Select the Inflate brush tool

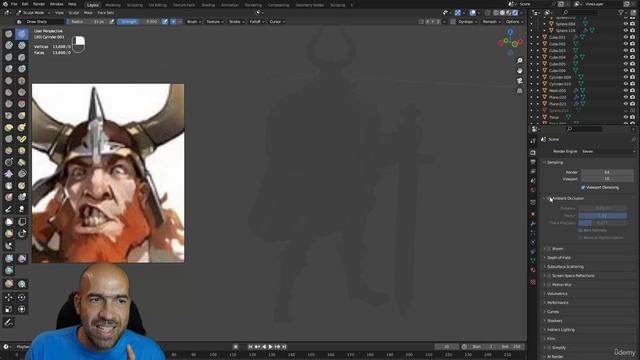(x=9, y=69)
